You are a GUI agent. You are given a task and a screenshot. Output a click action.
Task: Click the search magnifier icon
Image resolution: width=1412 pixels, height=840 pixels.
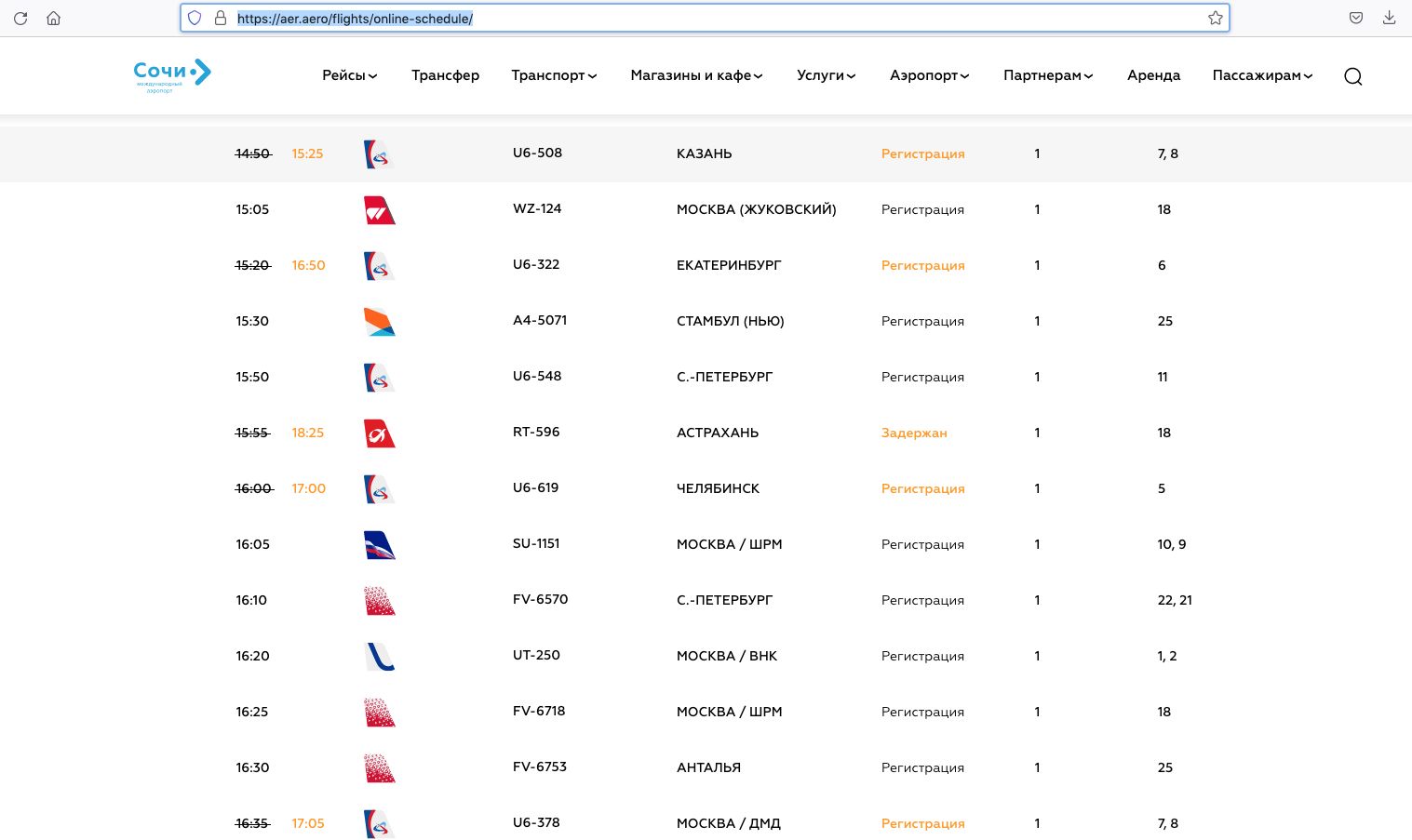pyautogui.click(x=1352, y=76)
